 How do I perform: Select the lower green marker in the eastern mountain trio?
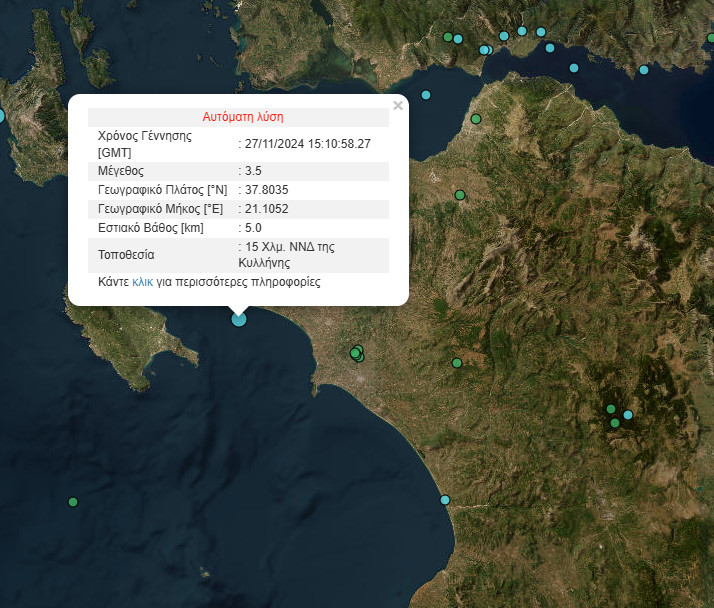coord(615,423)
